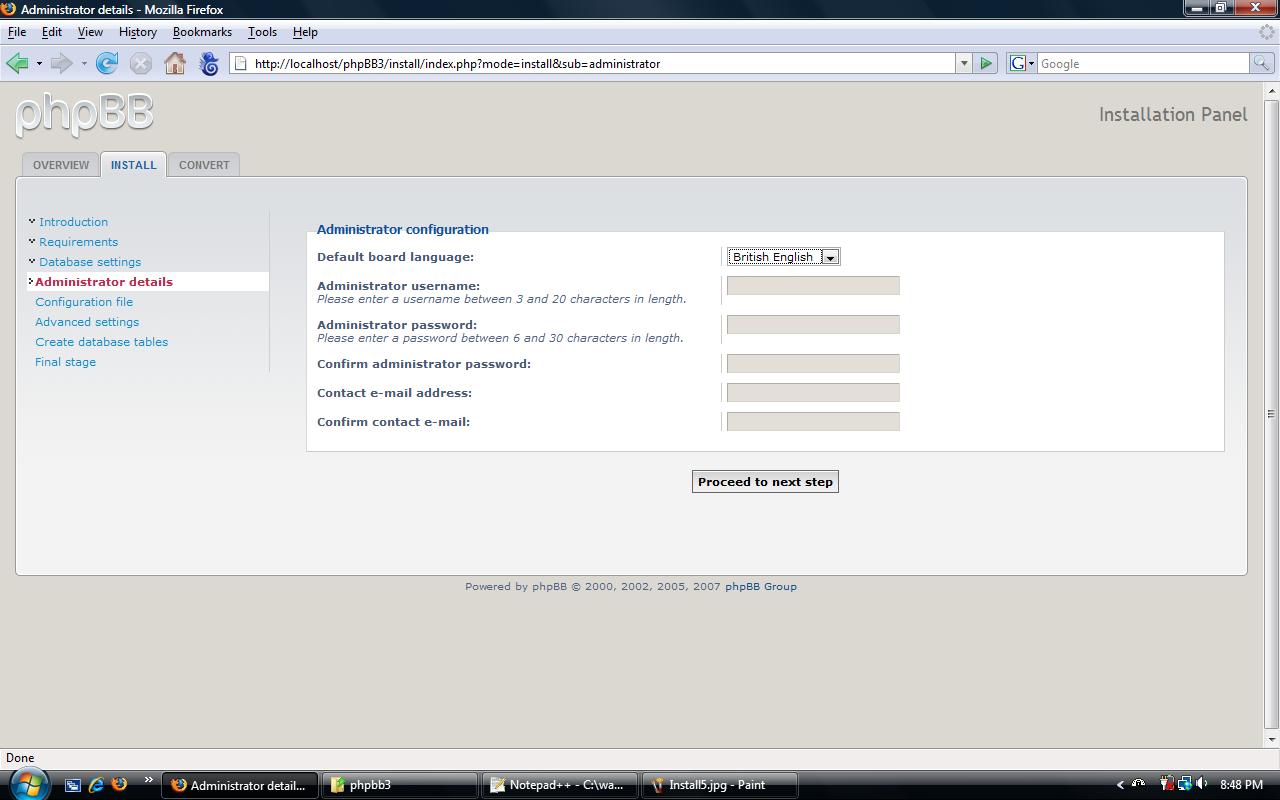Switch to Notepad++ in the taskbar
The width and height of the screenshot is (1280, 800).
[557, 785]
